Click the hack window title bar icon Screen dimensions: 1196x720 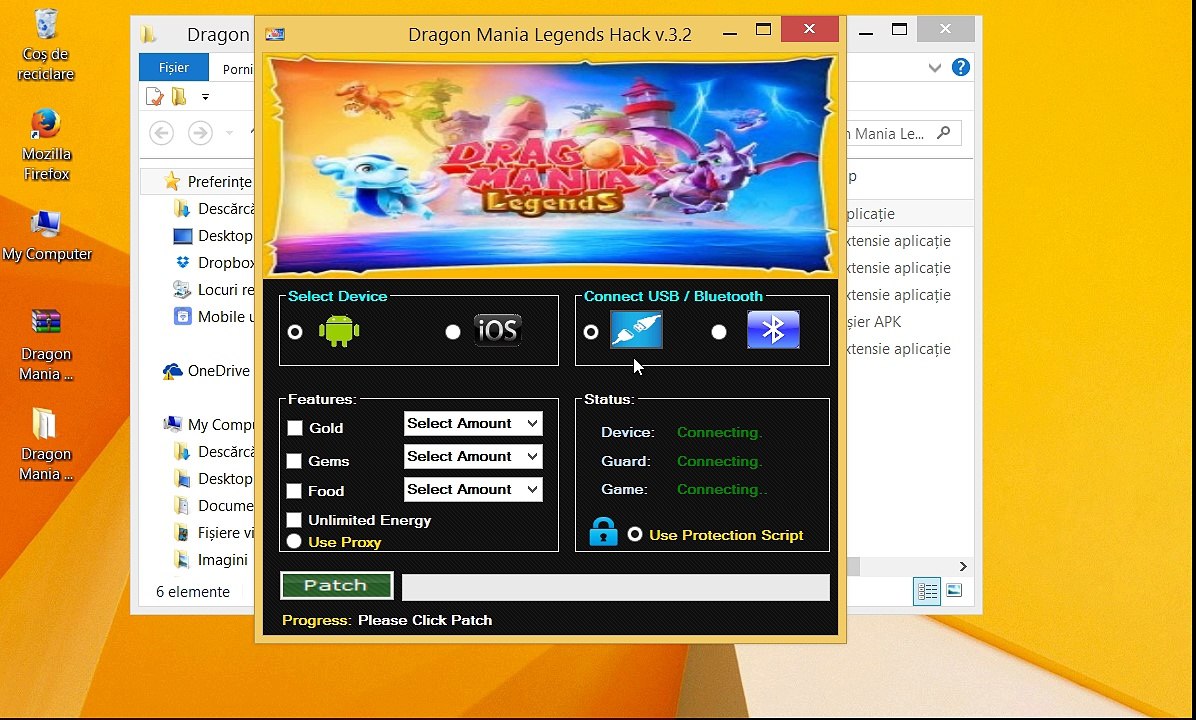point(275,34)
